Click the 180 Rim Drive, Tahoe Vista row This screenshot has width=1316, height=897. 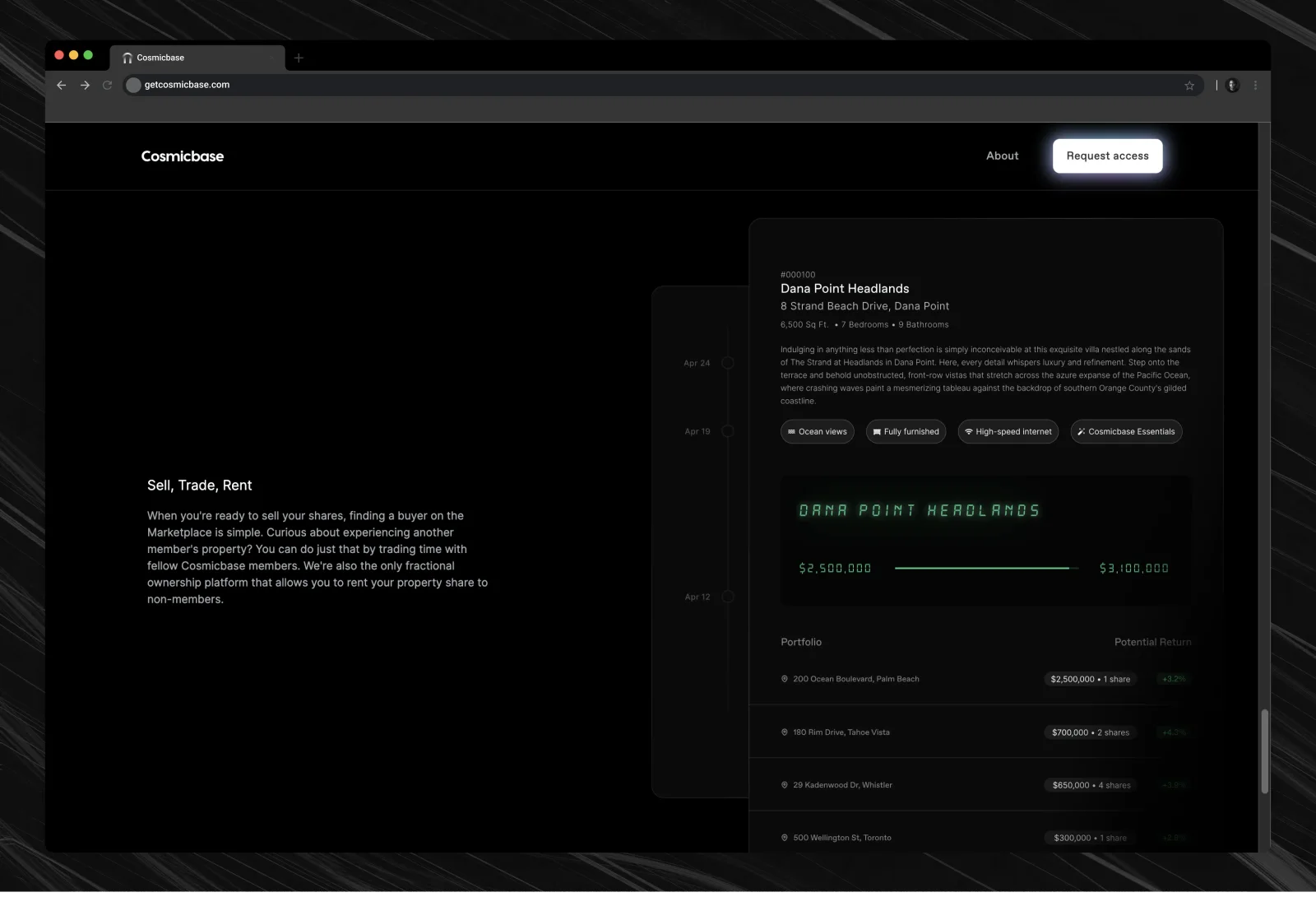986,732
